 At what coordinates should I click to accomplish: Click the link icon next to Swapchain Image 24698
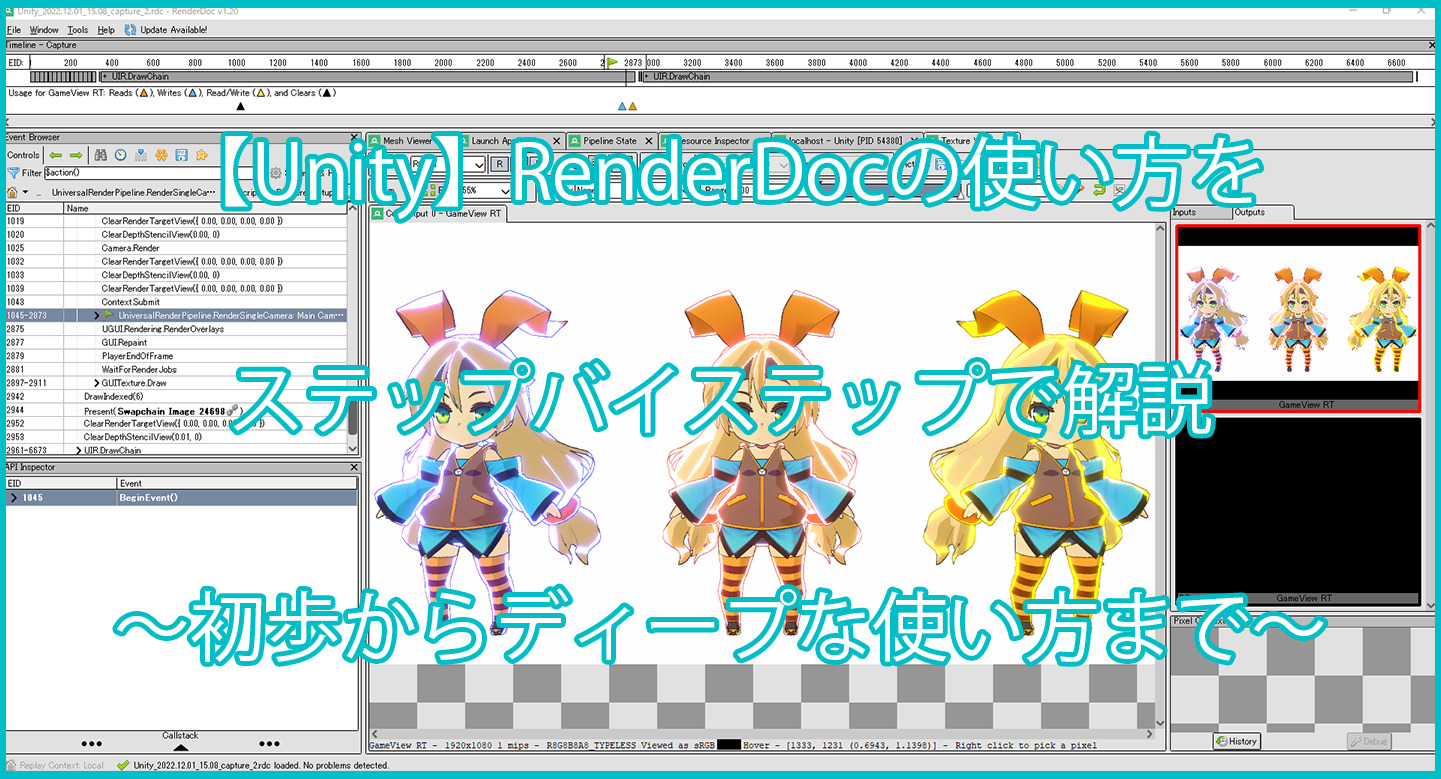[x=232, y=410]
